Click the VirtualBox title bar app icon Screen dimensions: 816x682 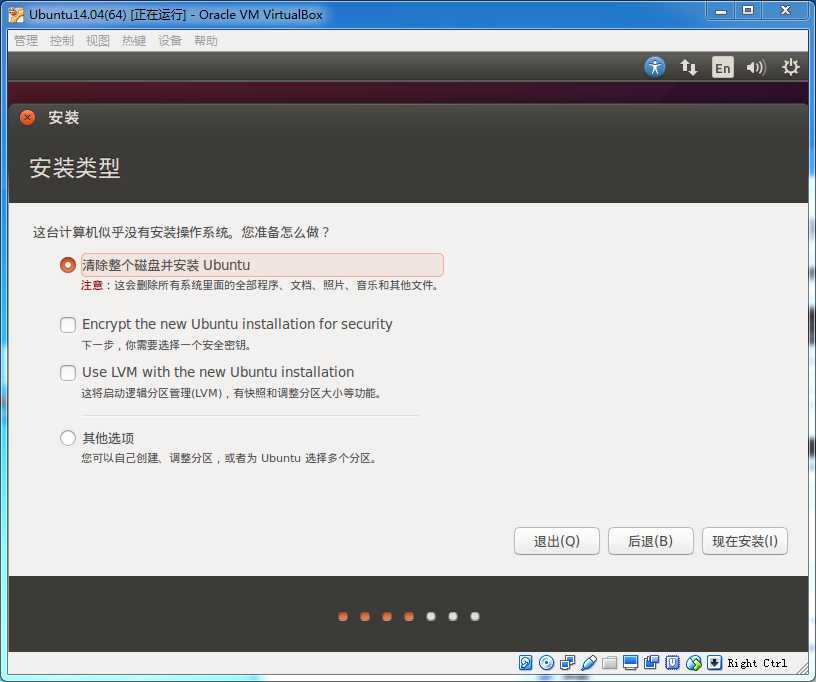click(16, 15)
